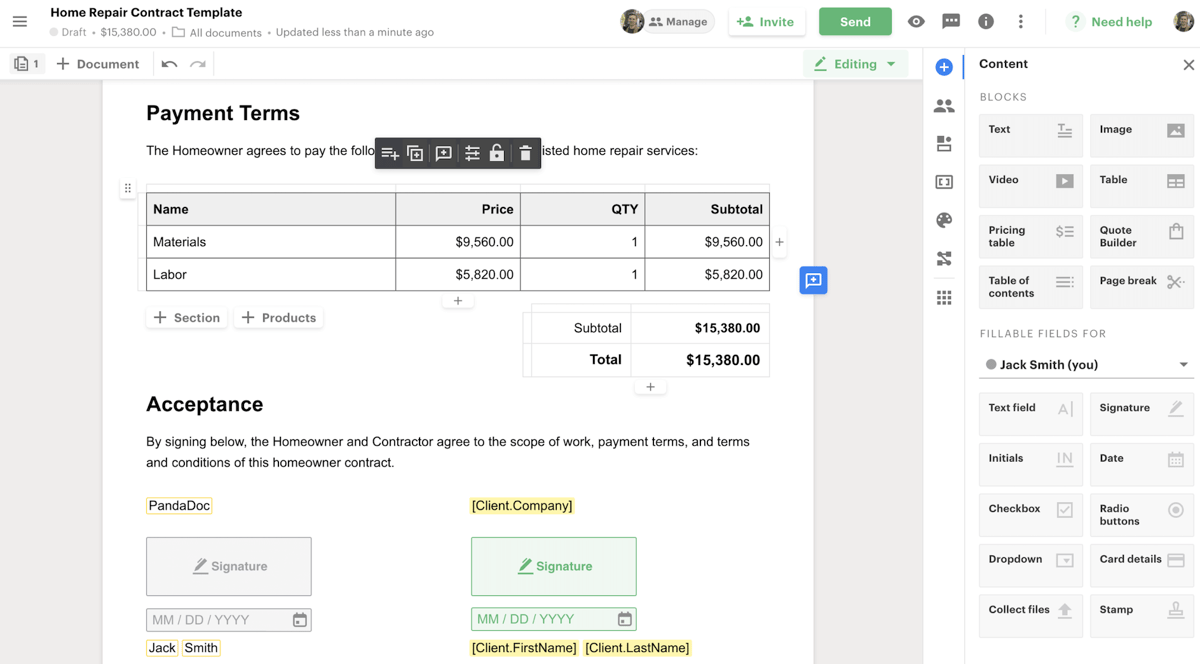Screen dimensions: 1200x664
Task: Open the hamburger main menu
Action: 20,21
